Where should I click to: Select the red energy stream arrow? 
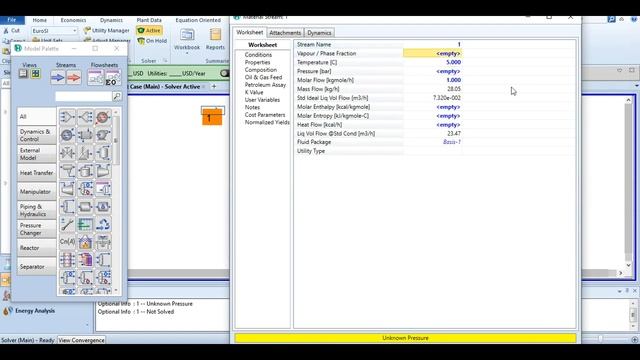[74, 78]
